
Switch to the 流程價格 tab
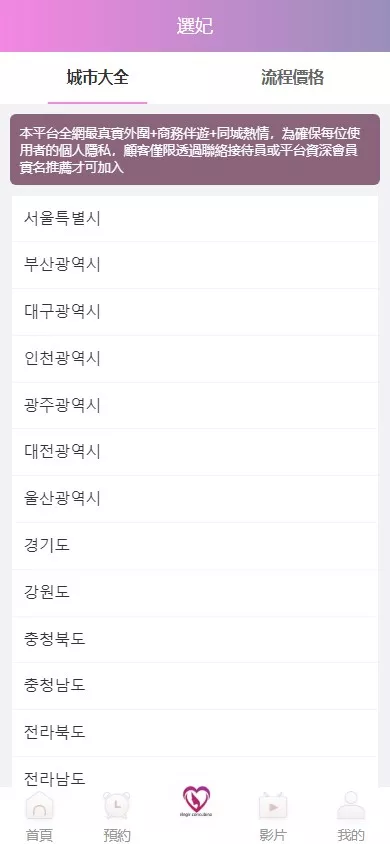[292, 78]
